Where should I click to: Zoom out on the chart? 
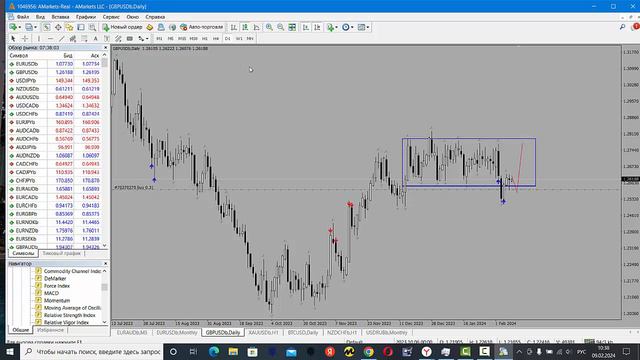coord(280,27)
